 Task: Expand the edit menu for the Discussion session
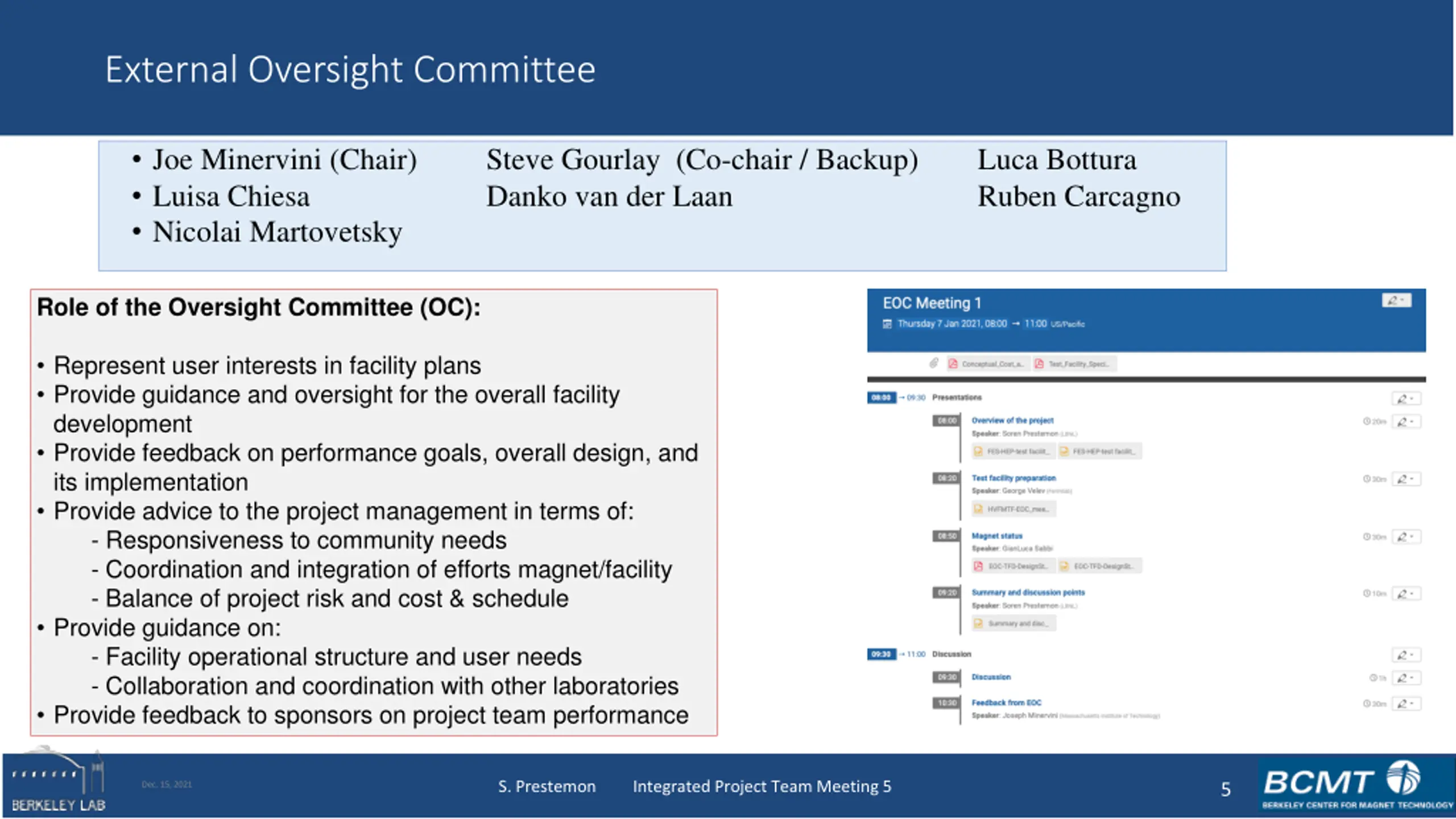(1405, 655)
